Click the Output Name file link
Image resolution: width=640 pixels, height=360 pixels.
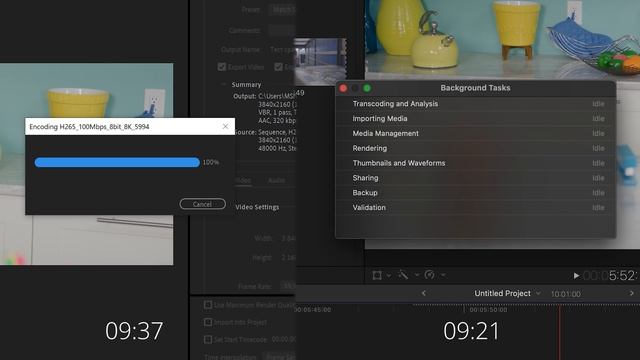[x=282, y=50]
